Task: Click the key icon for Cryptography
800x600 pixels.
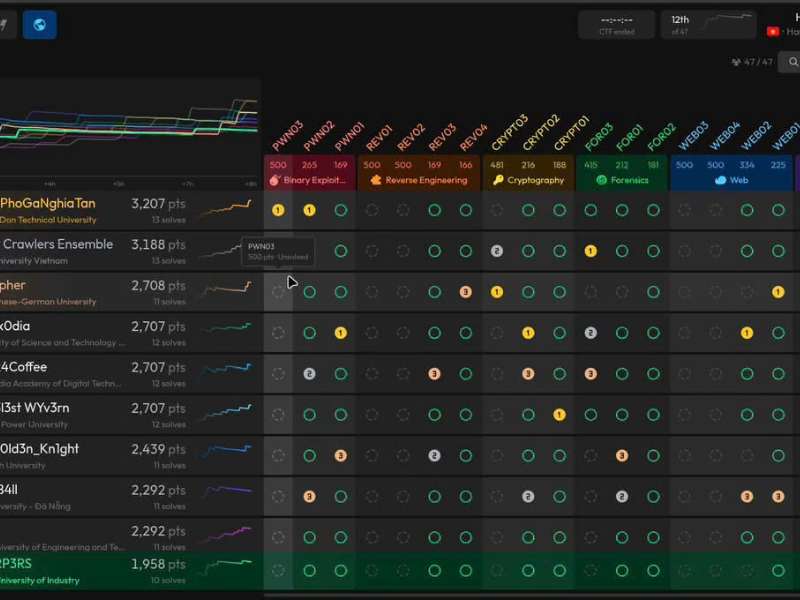Action: click(498, 180)
